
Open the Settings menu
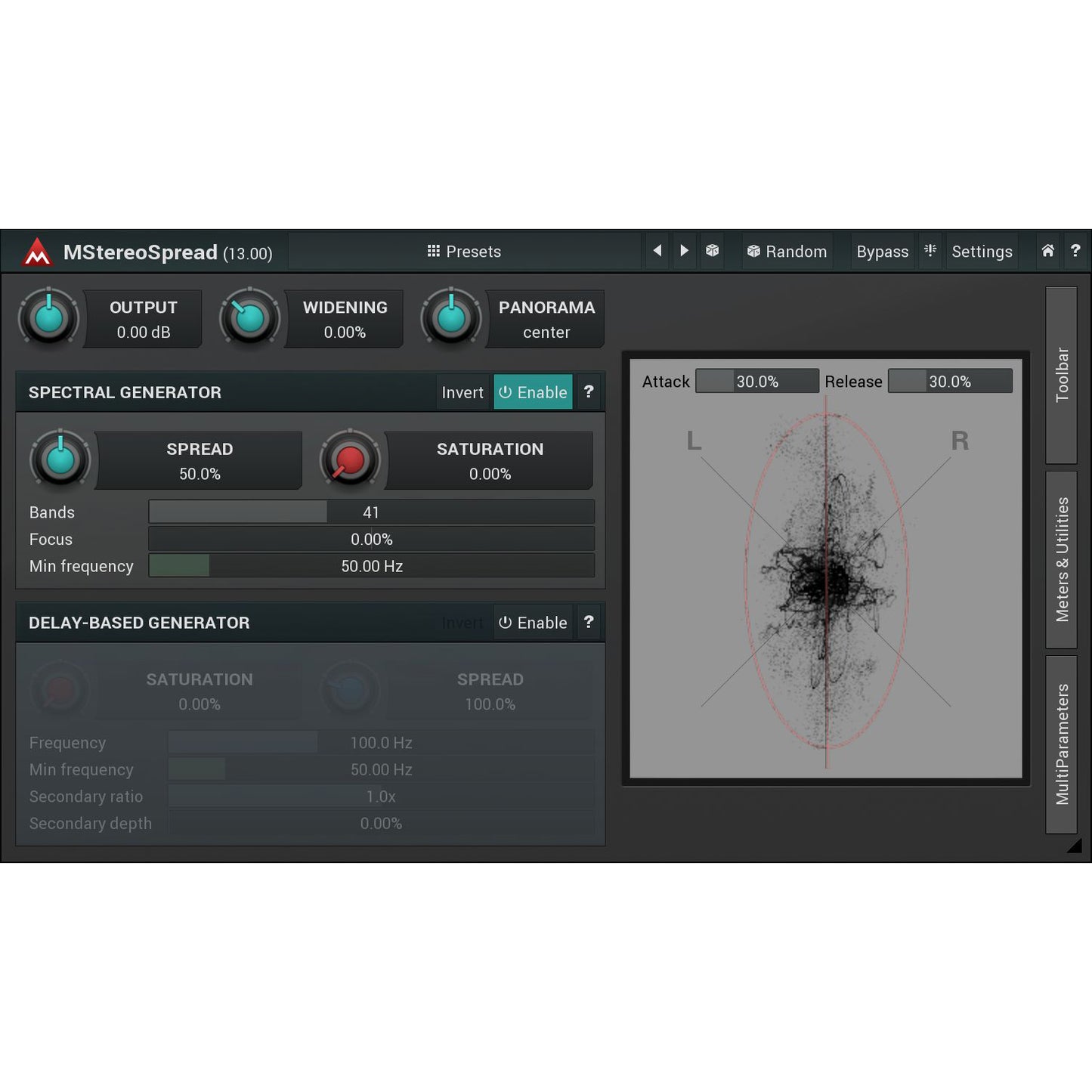pos(981,252)
